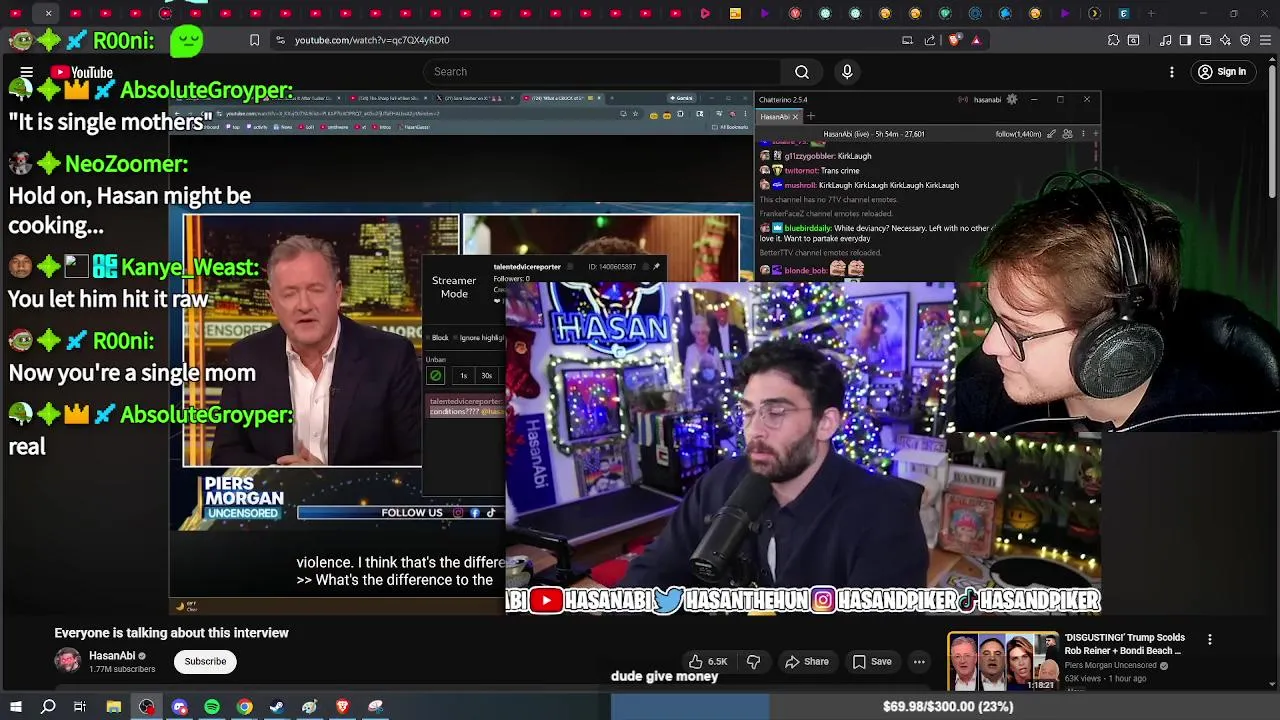Open a new browser tab
This screenshot has width=1280, height=720.
[1151, 14]
